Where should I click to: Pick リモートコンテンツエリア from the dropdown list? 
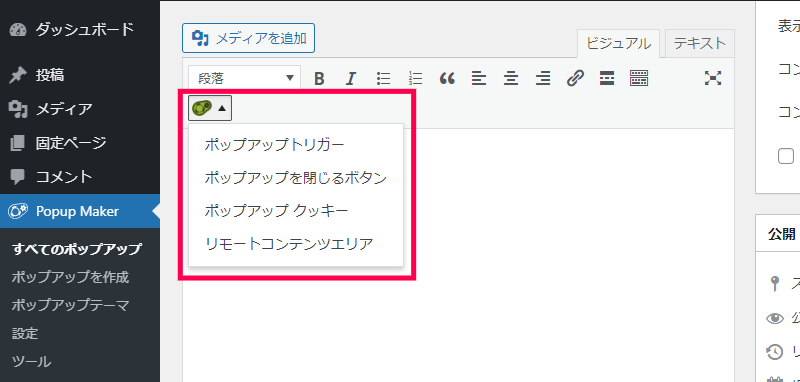(x=289, y=244)
